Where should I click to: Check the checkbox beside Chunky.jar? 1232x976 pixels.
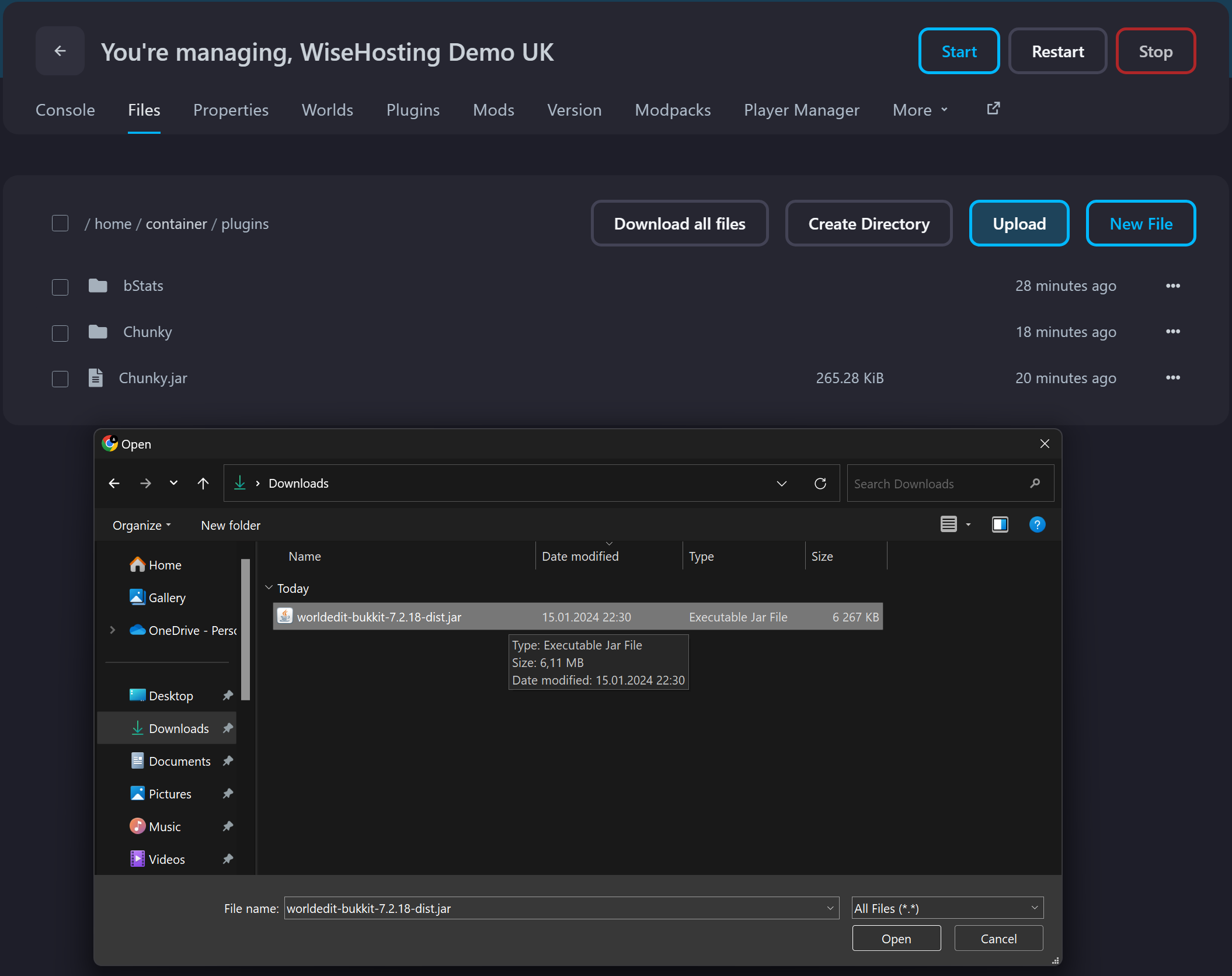(x=60, y=378)
